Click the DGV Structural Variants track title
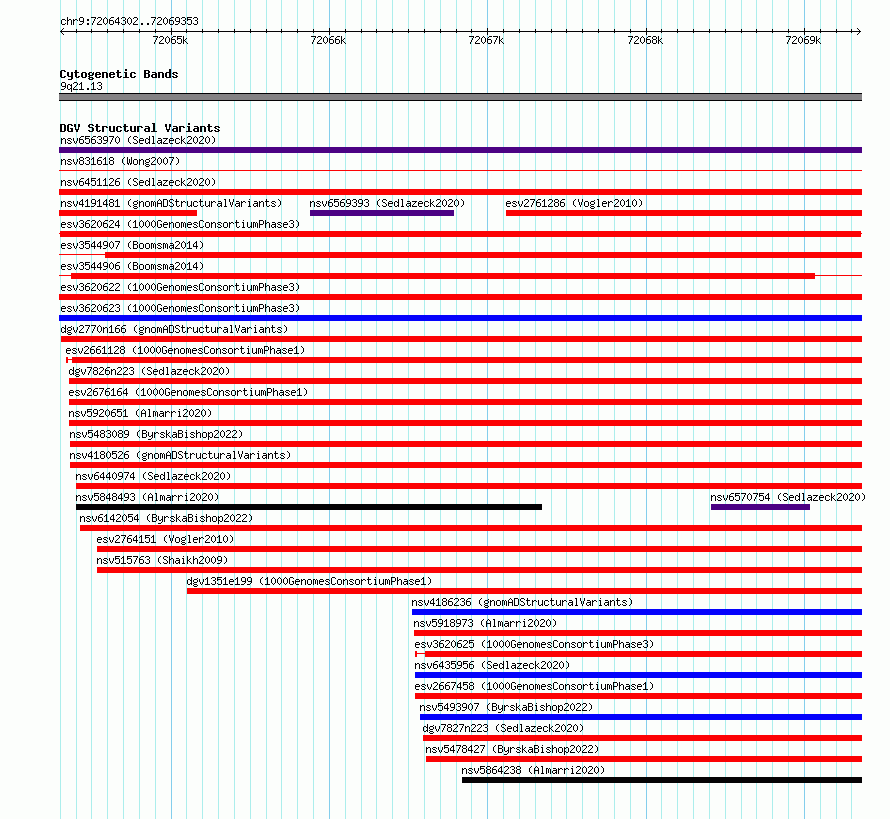The height and width of the screenshot is (819, 890). pos(140,128)
